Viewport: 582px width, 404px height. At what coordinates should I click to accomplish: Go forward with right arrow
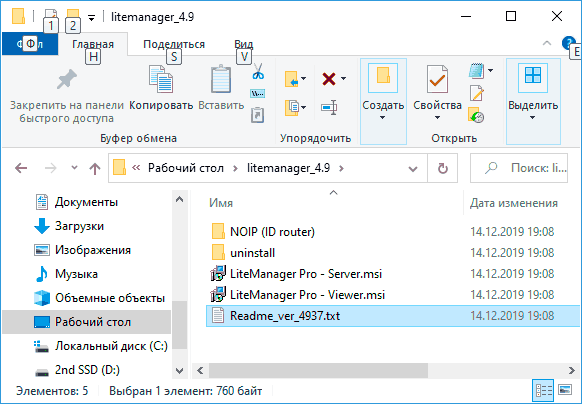click(x=50, y=168)
